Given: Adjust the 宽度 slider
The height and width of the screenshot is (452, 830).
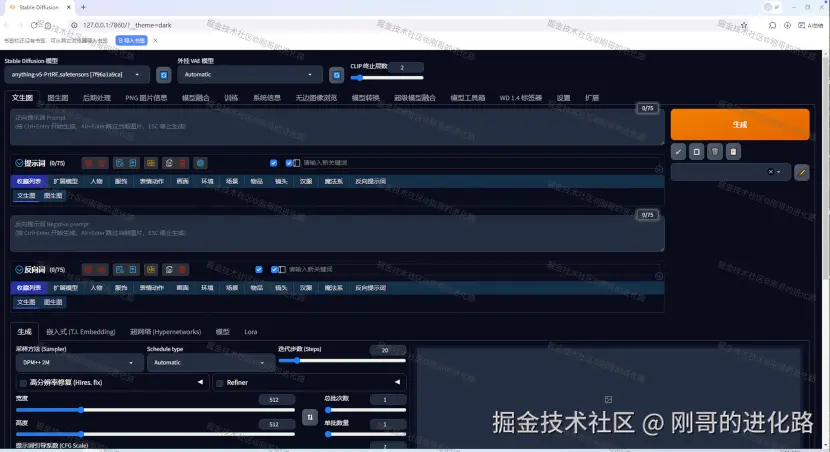Looking at the screenshot, I should coord(155,410).
